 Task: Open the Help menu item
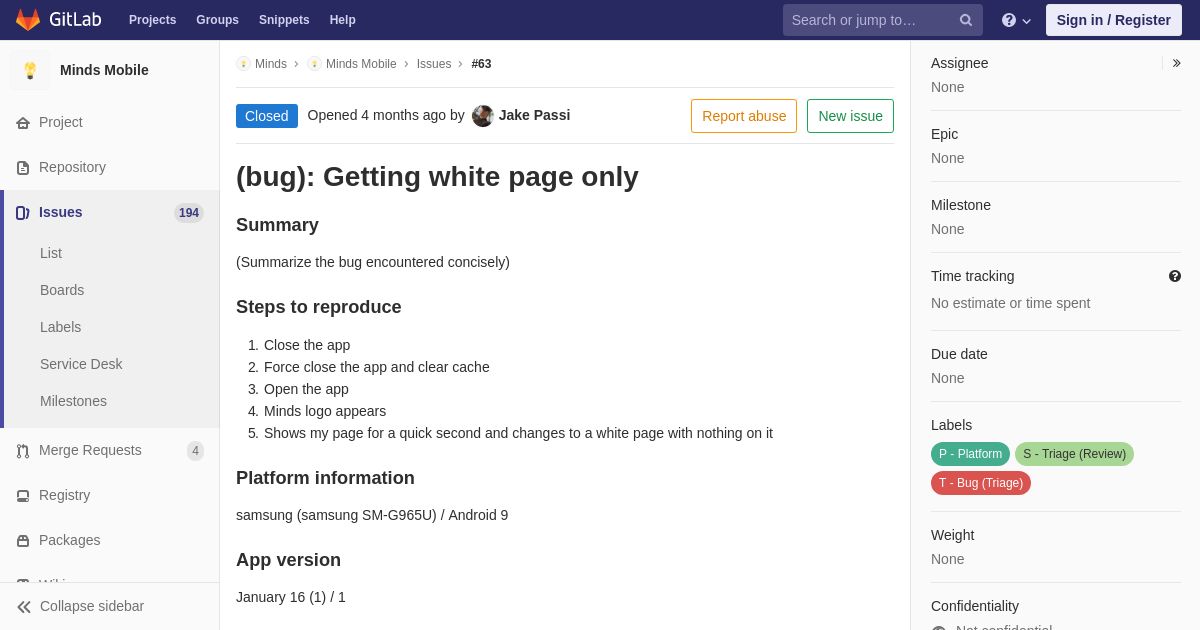(343, 20)
